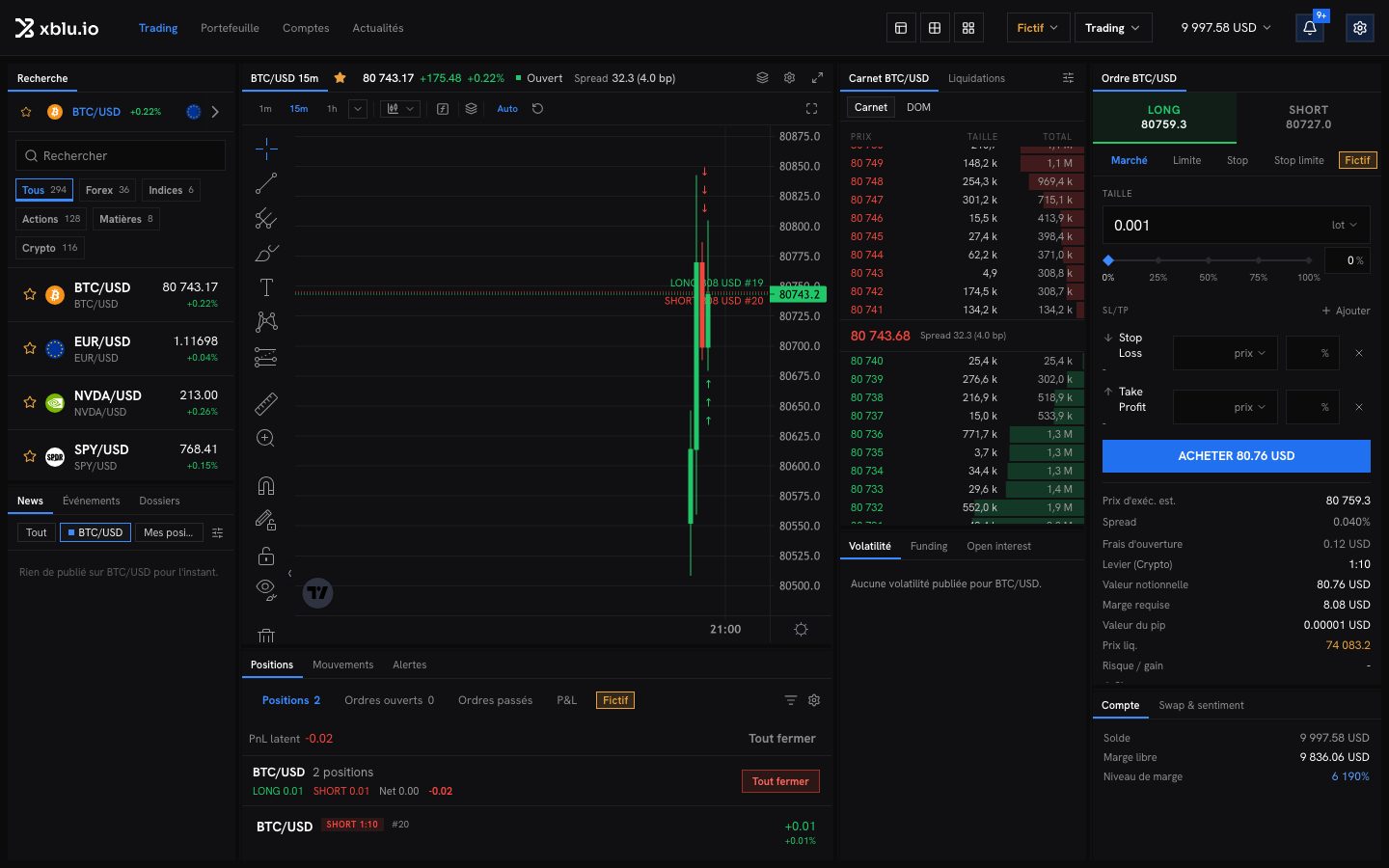The image size is (1389, 868).
Task: Delete drawings with the trash icon
Action: 266,636
